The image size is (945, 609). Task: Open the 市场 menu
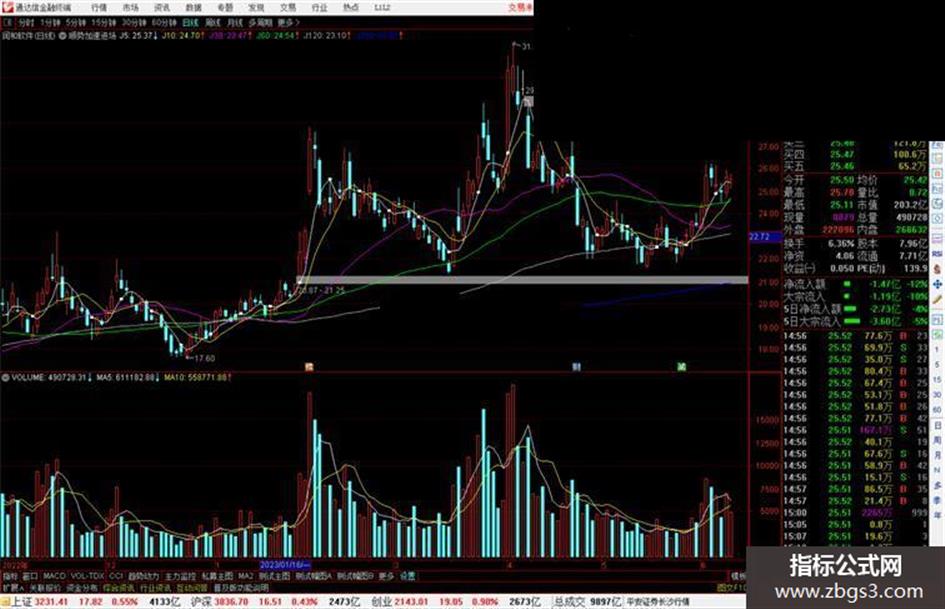point(130,8)
